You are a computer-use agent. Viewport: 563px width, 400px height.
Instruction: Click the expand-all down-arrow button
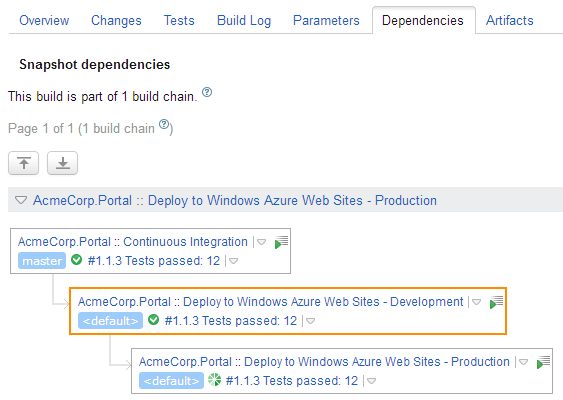pos(62,163)
